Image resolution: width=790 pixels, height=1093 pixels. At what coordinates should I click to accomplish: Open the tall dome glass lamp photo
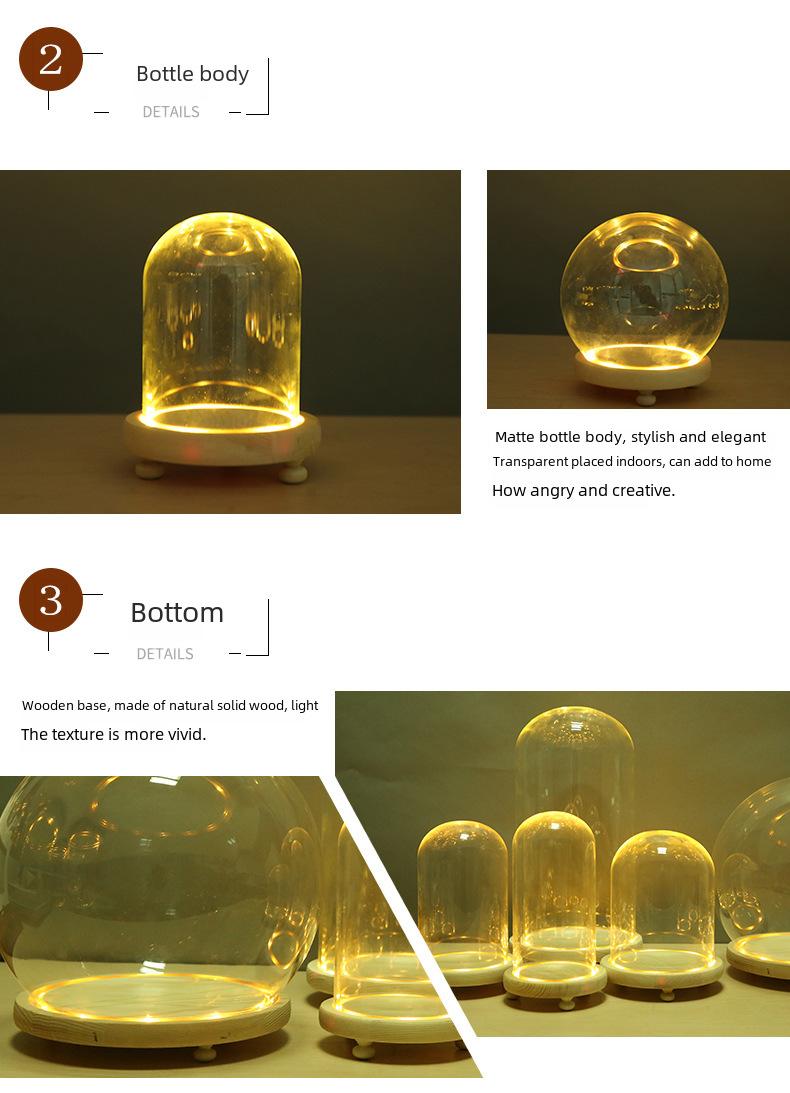(230, 342)
